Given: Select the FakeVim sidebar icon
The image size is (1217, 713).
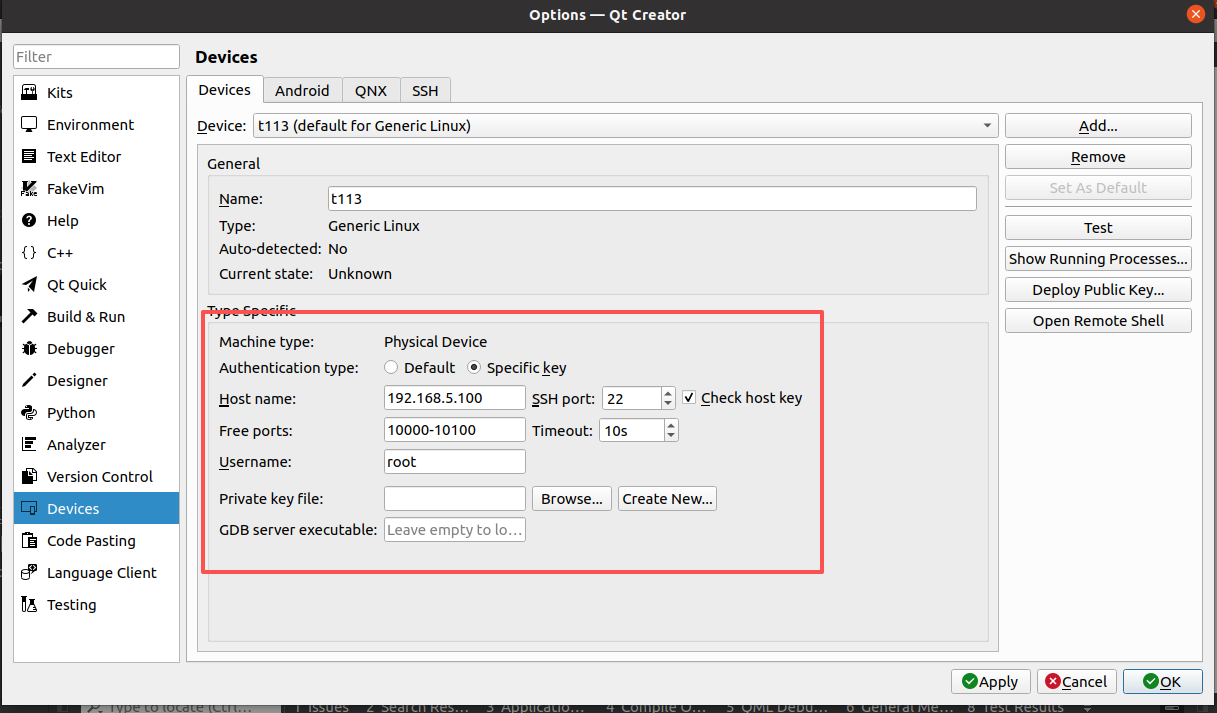Looking at the screenshot, I should [29, 188].
